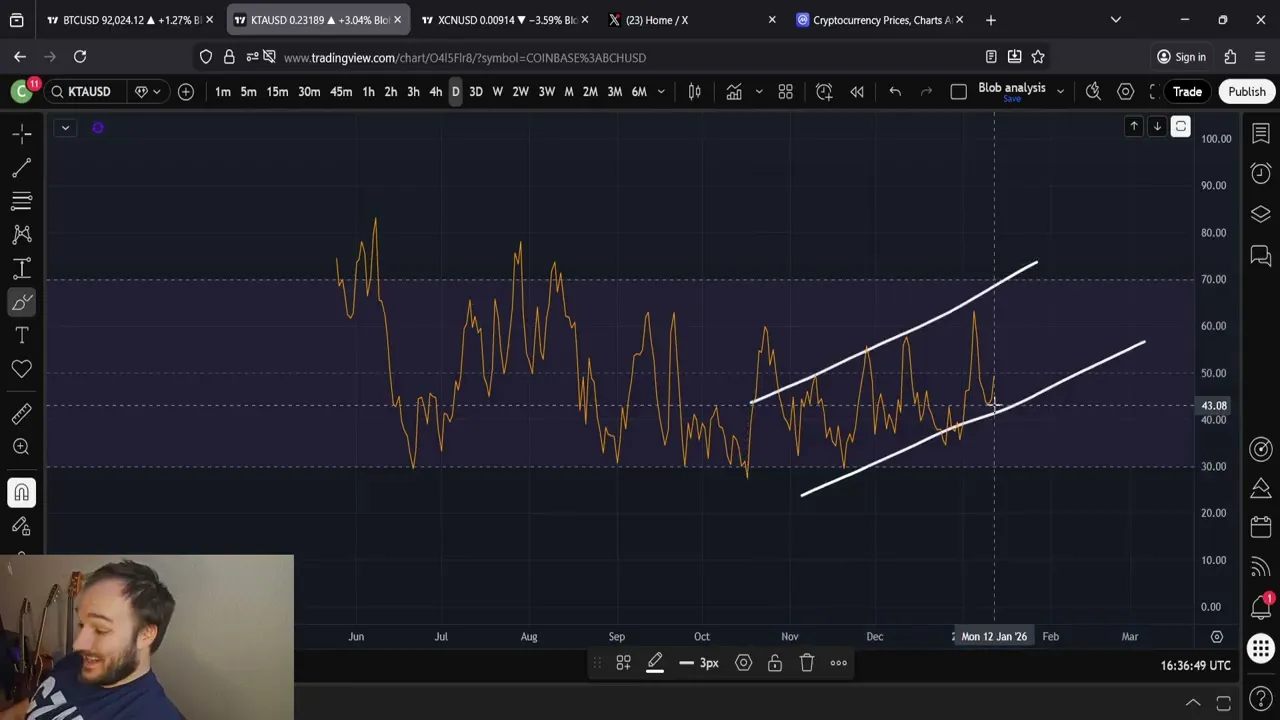This screenshot has width=1280, height=720.
Task: Switch to the BTCUSD browser tab
Action: pyautogui.click(x=130, y=20)
